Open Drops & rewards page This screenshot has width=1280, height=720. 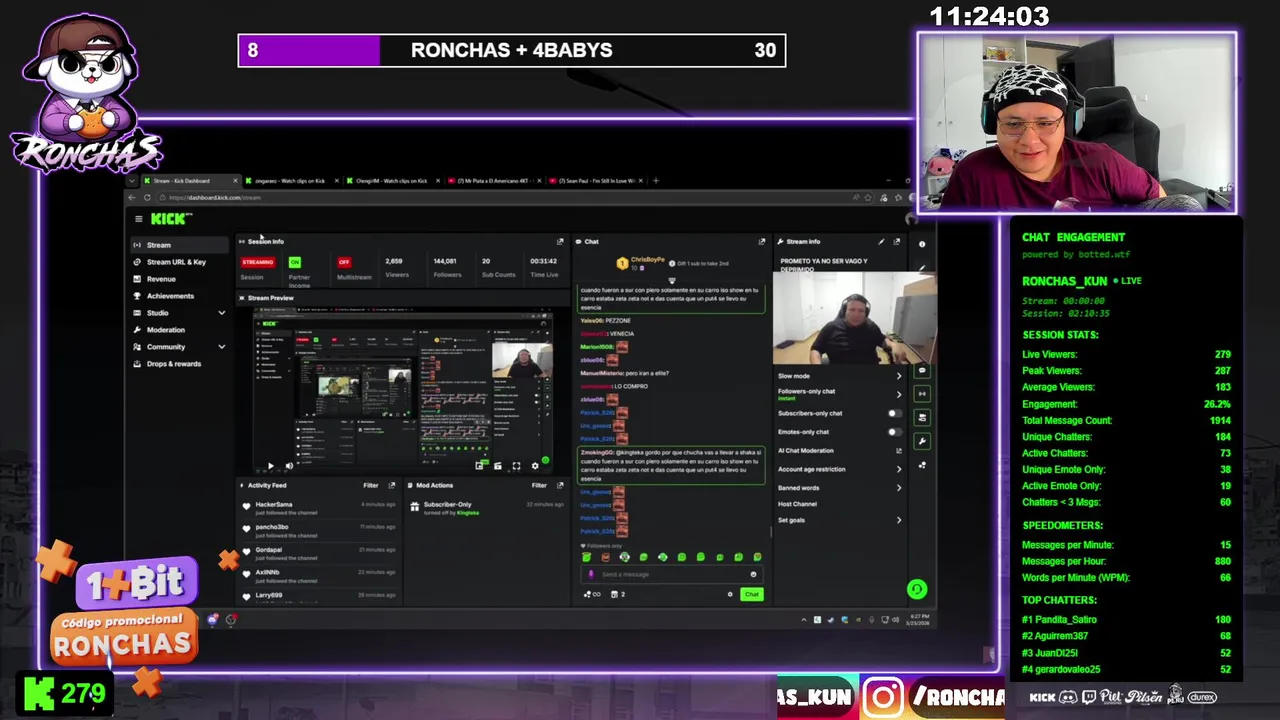(174, 364)
